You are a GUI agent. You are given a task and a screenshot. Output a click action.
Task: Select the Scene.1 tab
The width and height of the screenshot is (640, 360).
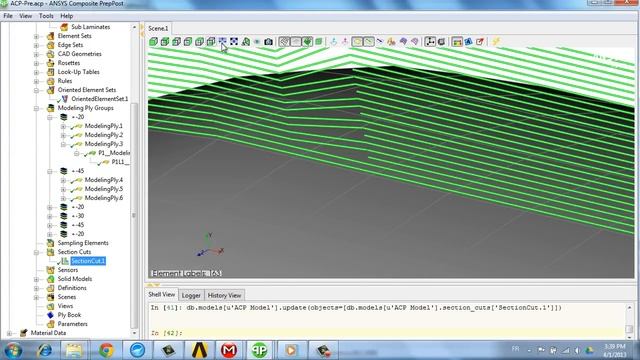point(158,28)
